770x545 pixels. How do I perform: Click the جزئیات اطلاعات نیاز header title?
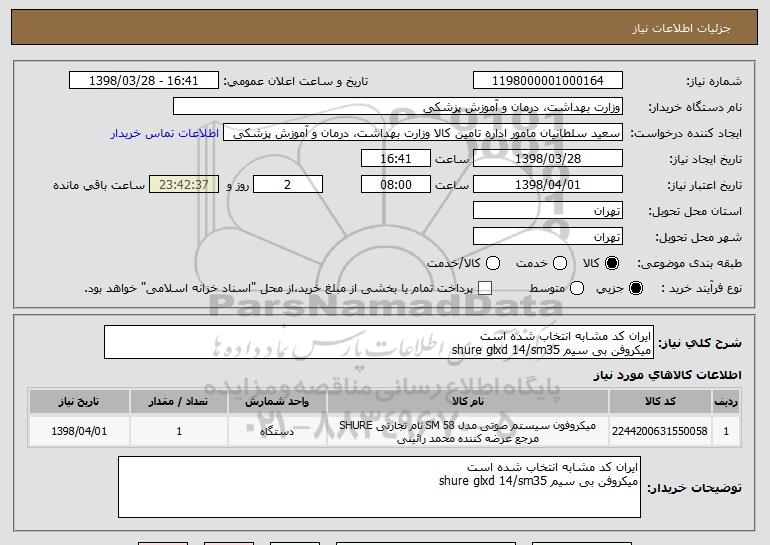[x=681, y=28]
